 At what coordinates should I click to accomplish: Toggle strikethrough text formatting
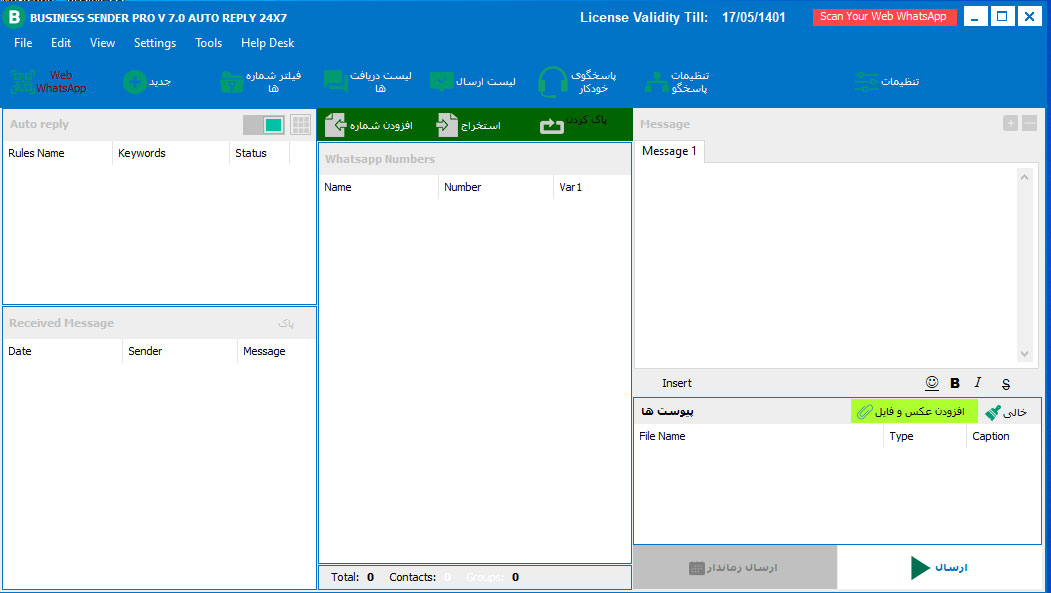[1005, 383]
